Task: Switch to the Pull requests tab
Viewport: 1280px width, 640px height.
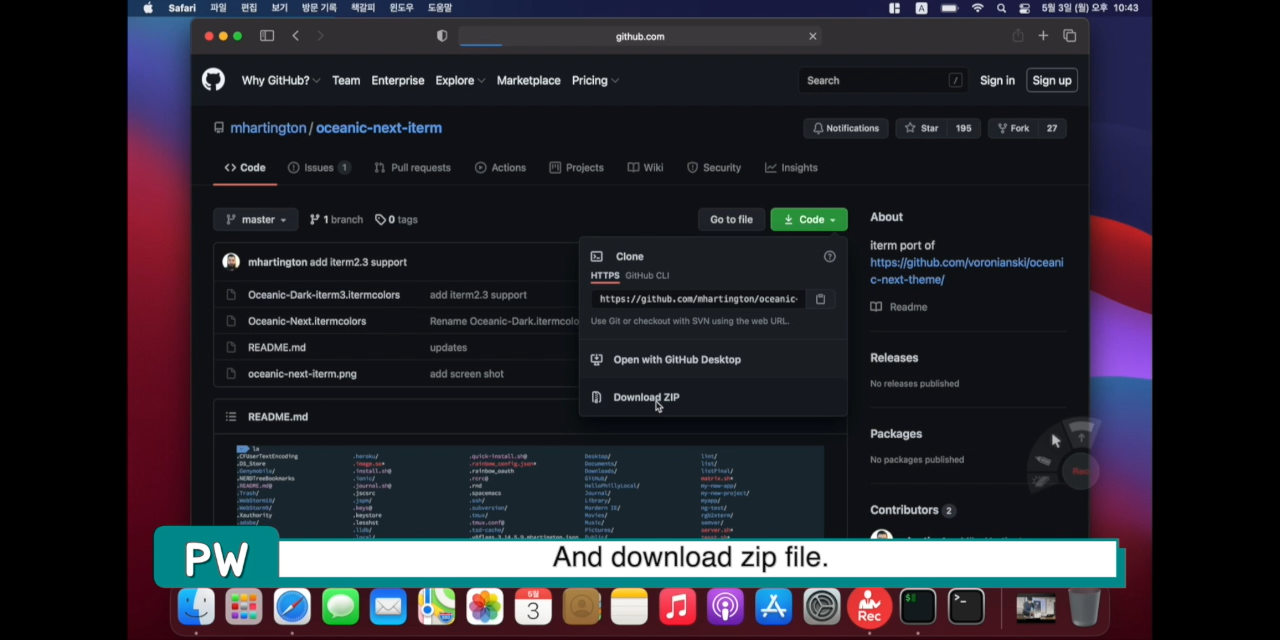Action: tap(412, 168)
